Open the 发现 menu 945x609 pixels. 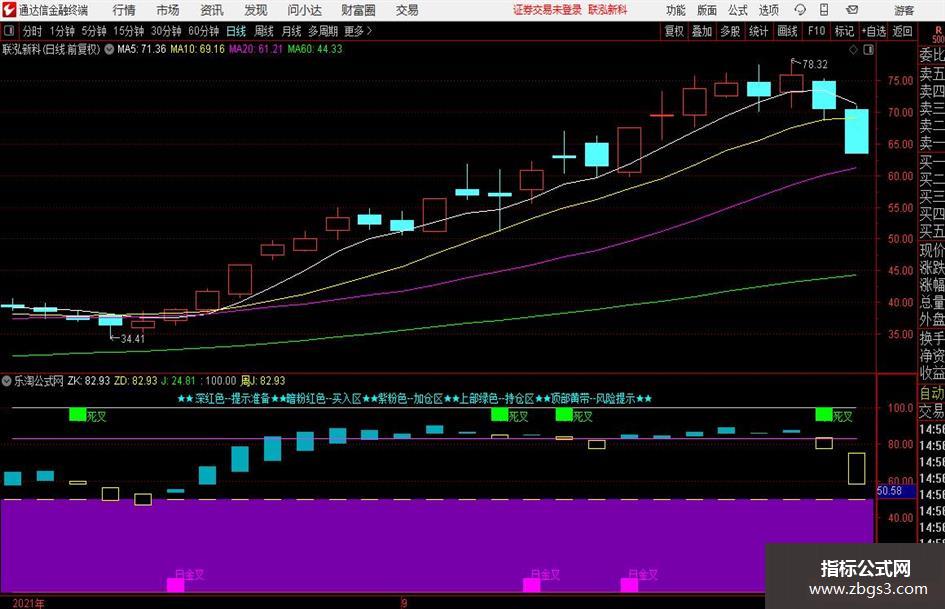[256, 10]
